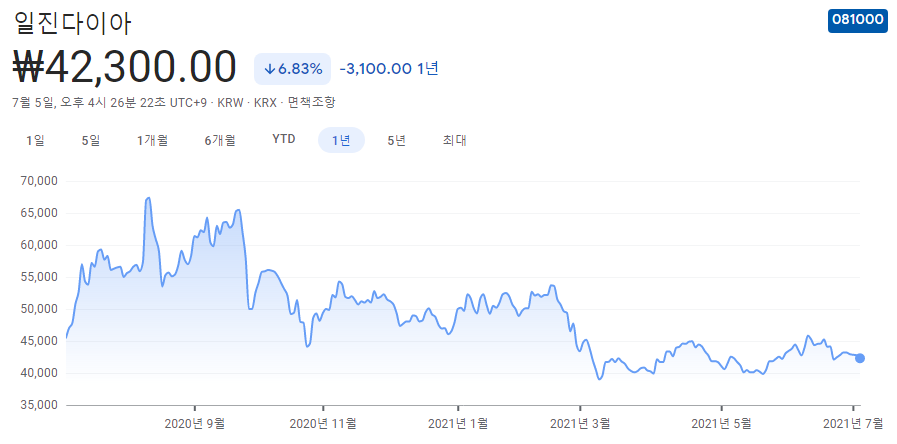
Task: Click the 081000 ticker badge
Action: [x=858, y=20]
